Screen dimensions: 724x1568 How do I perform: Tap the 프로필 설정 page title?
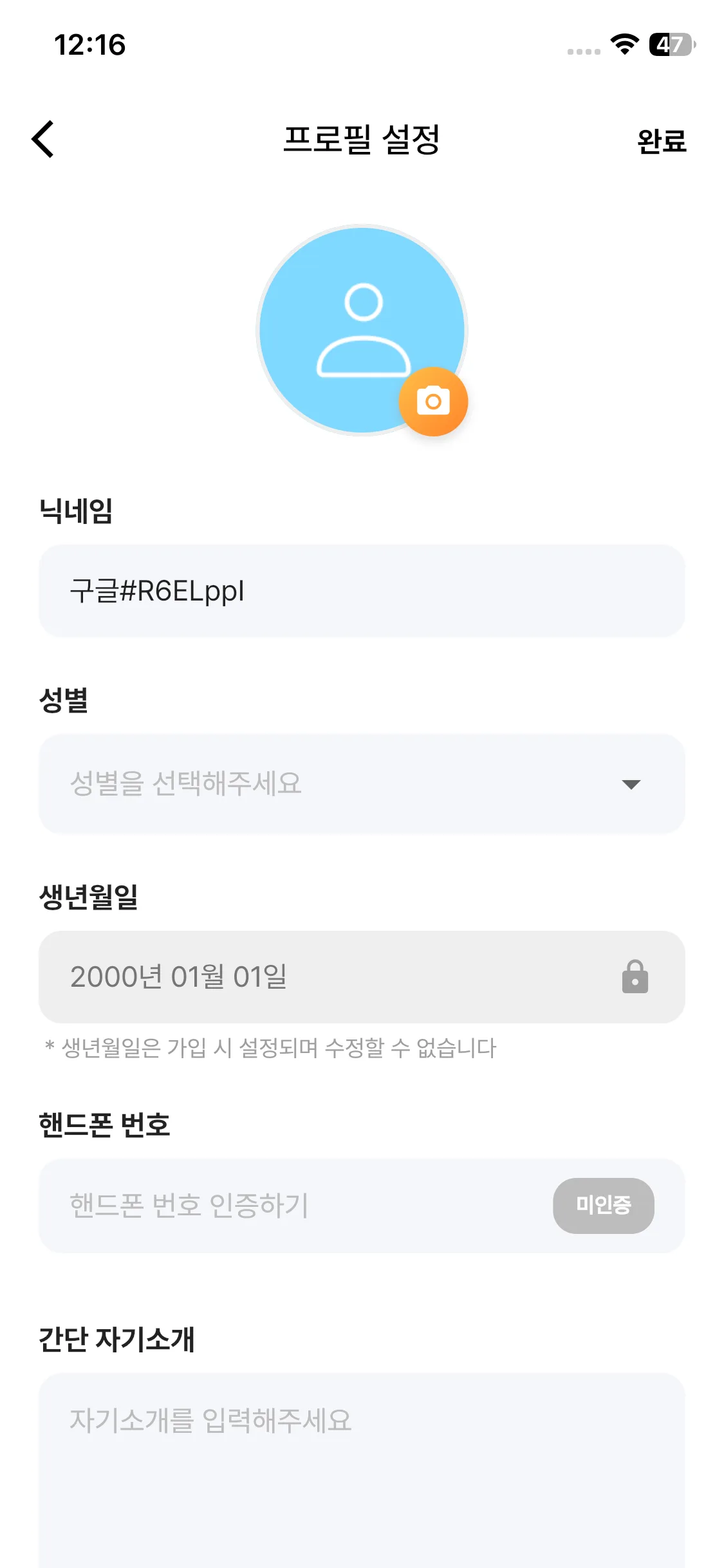tap(362, 139)
